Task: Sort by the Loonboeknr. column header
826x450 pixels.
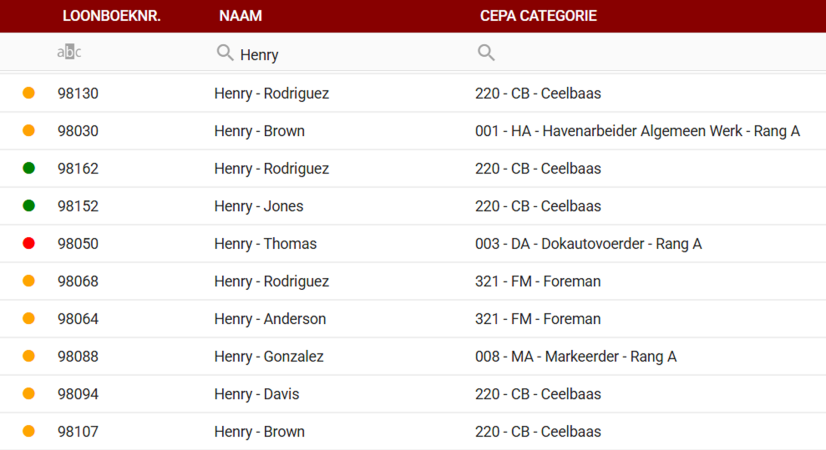Action: (x=111, y=16)
